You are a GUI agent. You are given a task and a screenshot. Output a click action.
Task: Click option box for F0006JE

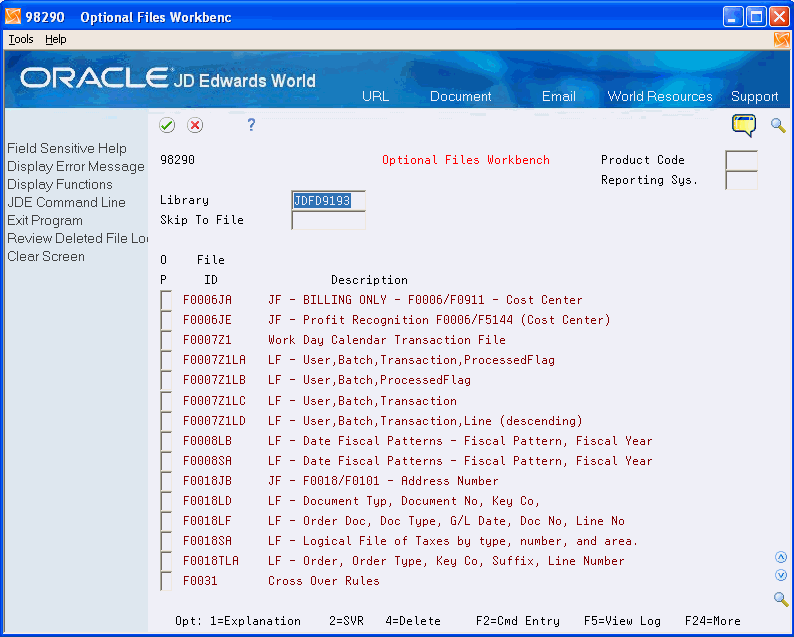point(166,320)
